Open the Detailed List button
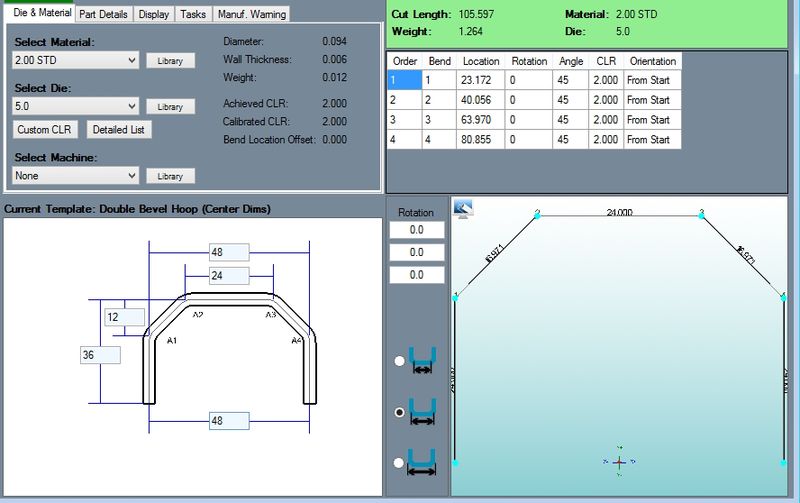Viewport: 800px width, 503px height. coord(118,130)
